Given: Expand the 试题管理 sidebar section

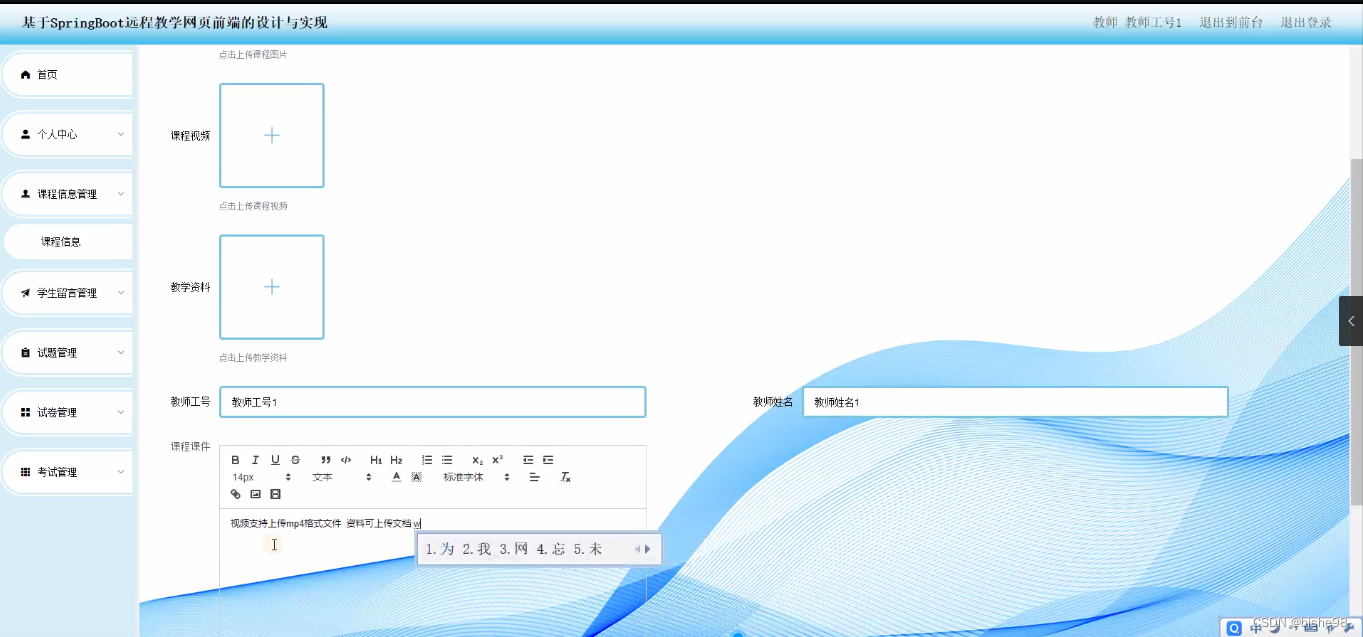Looking at the screenshot, I should (65, 352).
